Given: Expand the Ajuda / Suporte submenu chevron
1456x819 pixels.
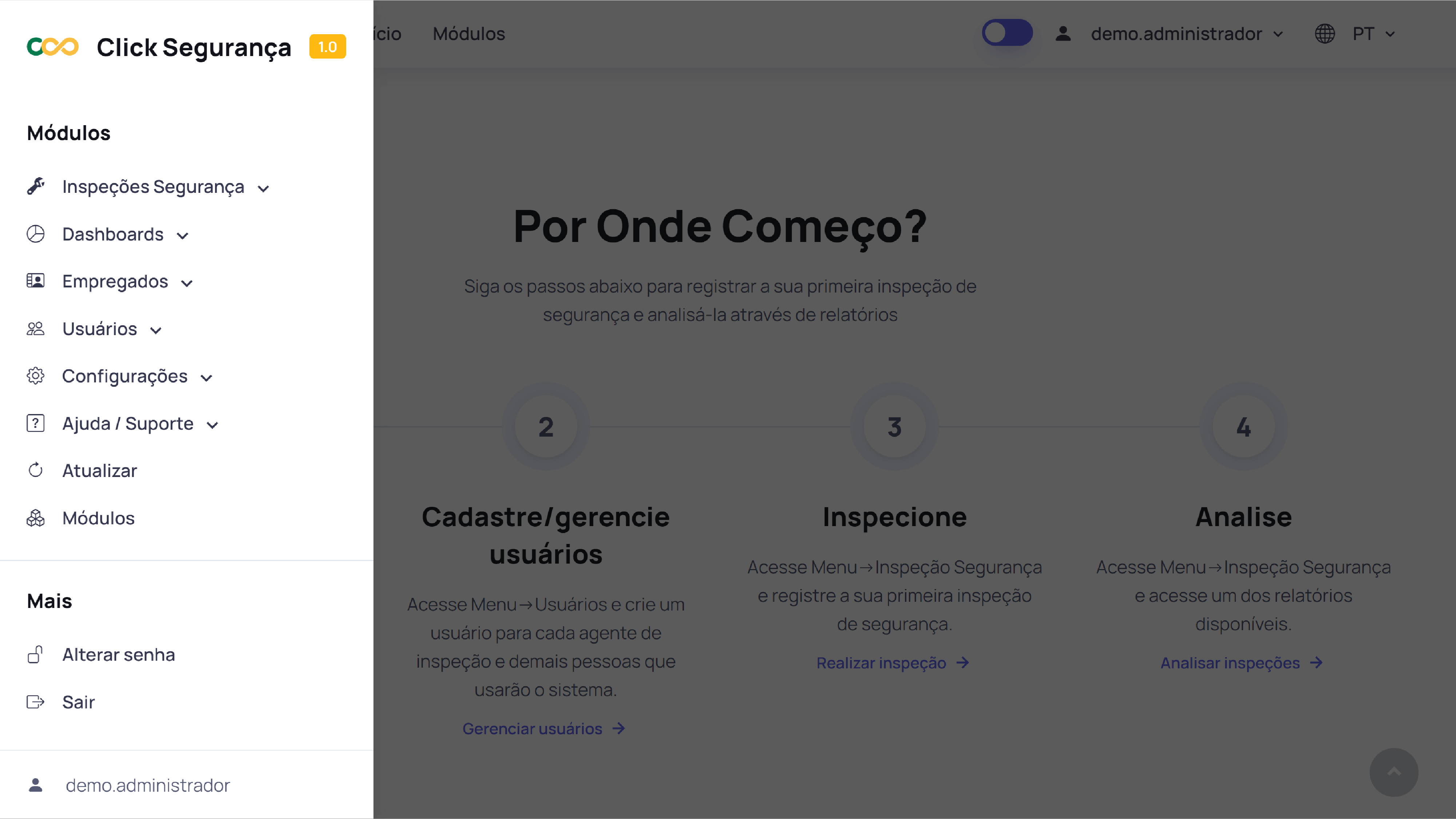Looking at the screenshot, I should (x=213, y=426).
